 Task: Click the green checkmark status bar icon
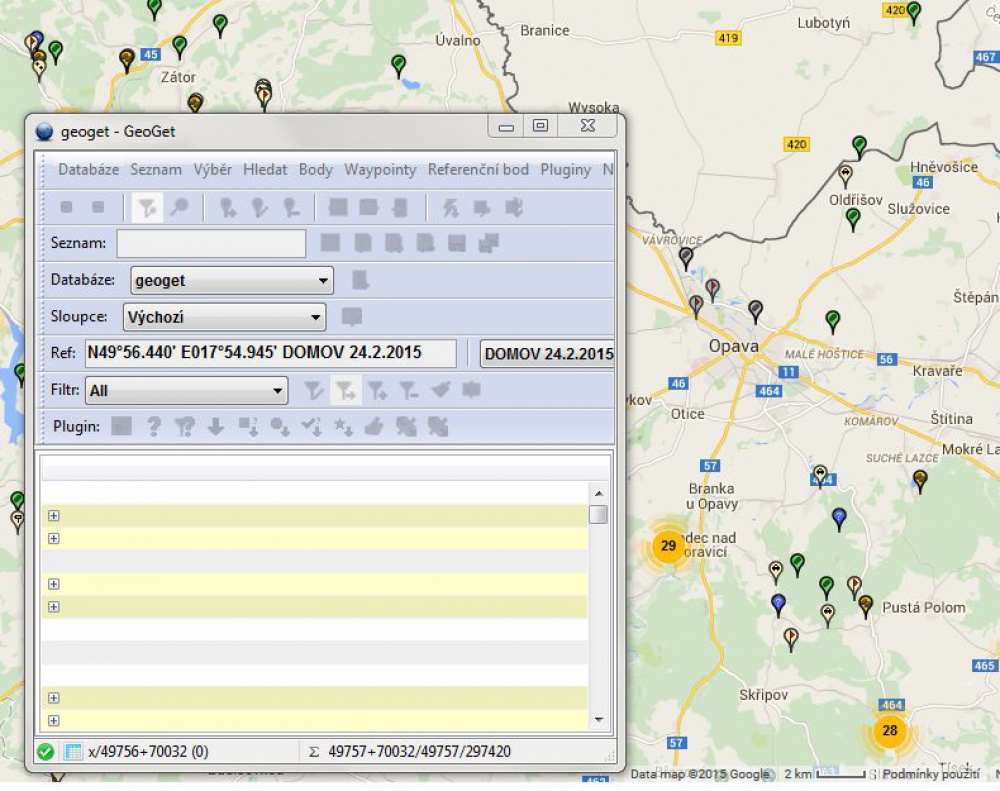[x=45, y=751]
